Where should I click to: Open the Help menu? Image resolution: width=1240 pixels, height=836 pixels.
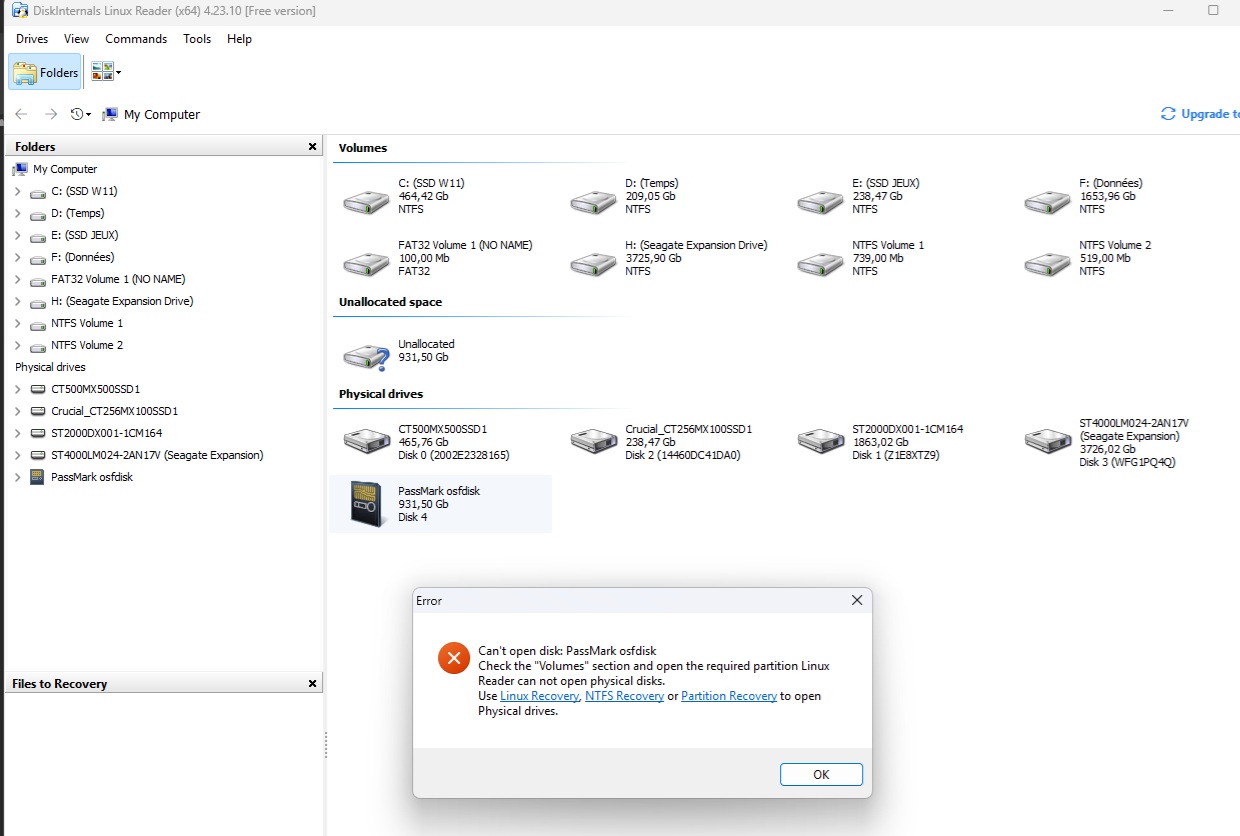pyautogui.click(x=240, y=39)
